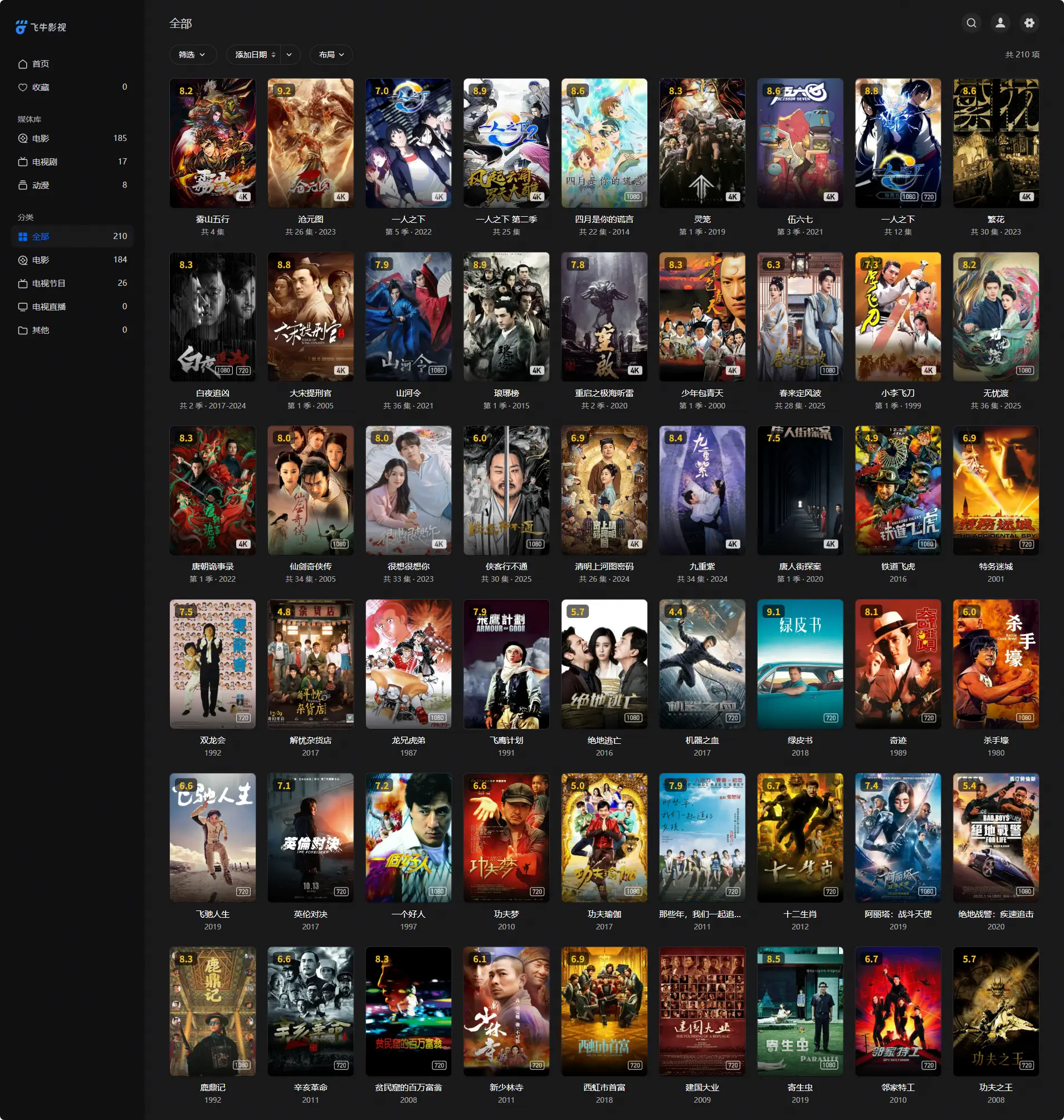Click the film reel icon for 电影 under 媒体库
The image size is (1064, 1120).
23,138
